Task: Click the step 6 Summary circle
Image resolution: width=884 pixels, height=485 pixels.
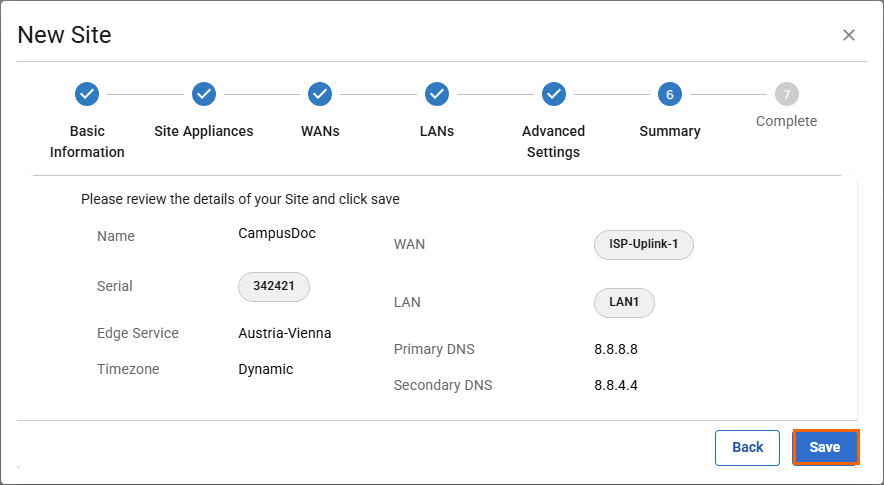Action: [x=670, y=94]
